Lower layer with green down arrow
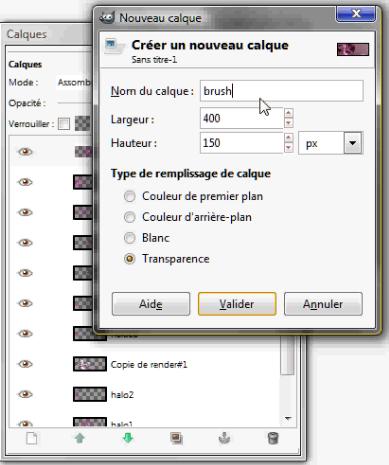 coord(128,438)
